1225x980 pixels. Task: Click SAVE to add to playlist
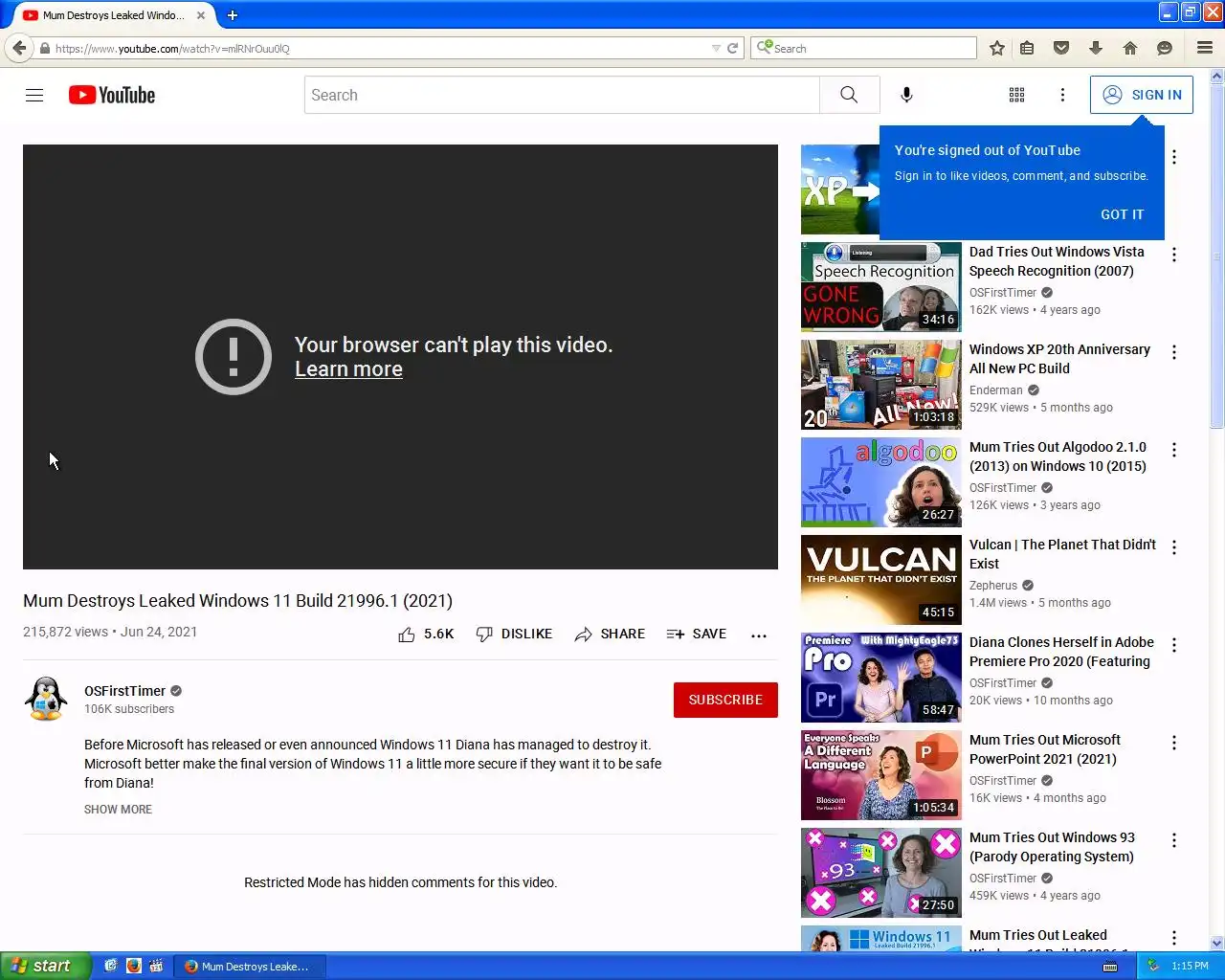point(697,635)
